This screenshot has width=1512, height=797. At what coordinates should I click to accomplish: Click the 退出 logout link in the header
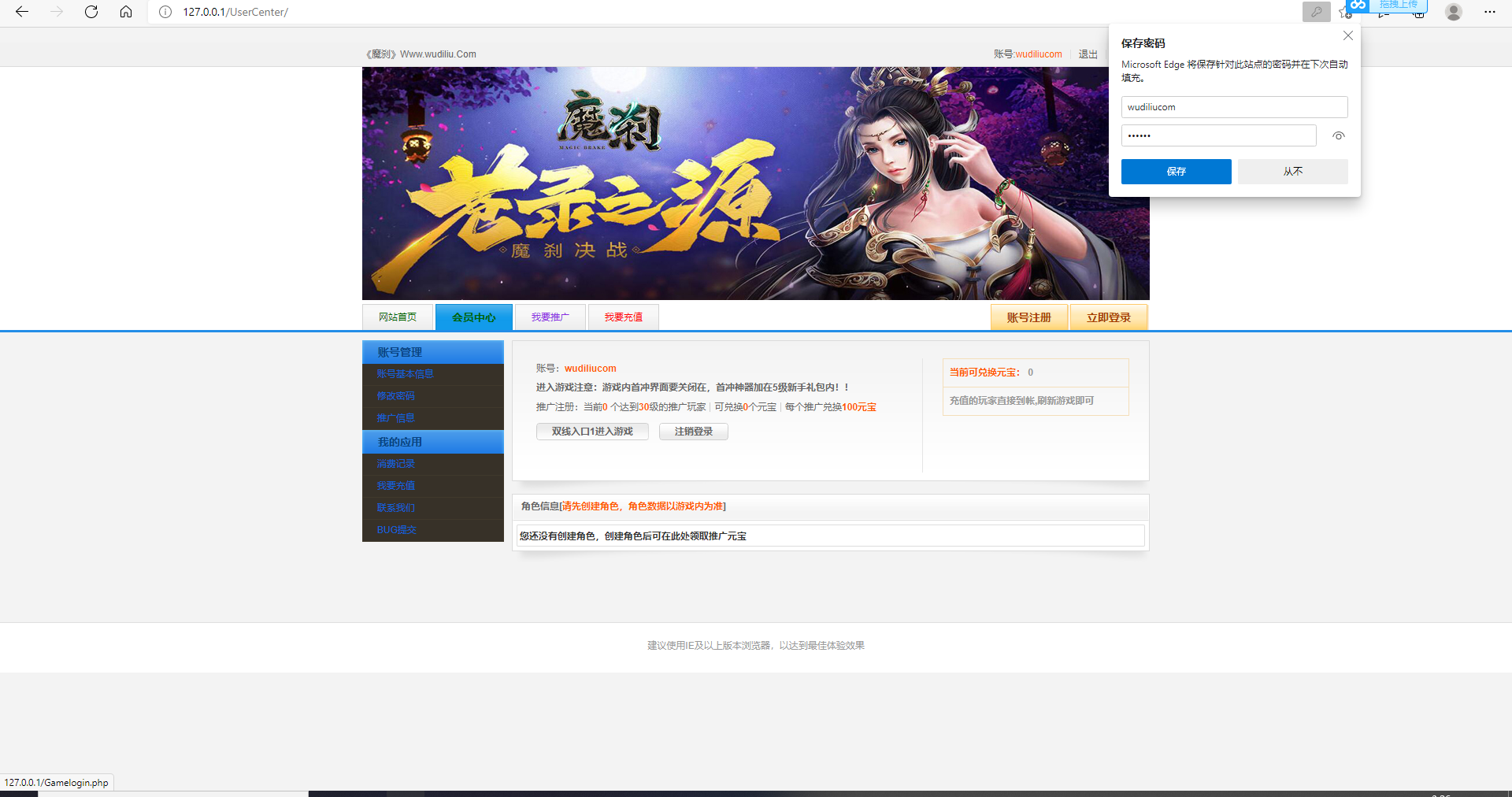click(1088, 54)
